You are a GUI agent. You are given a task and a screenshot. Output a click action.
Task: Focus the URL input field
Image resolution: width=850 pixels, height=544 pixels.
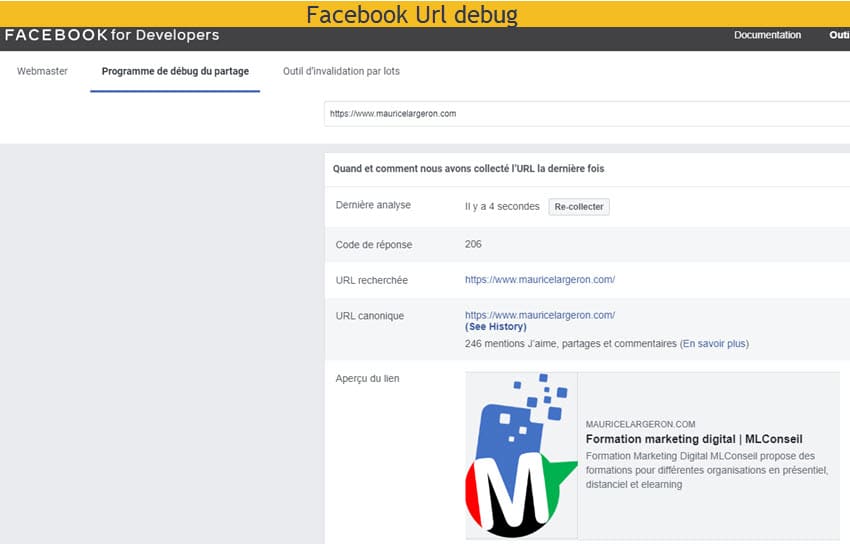pos(587,114)
